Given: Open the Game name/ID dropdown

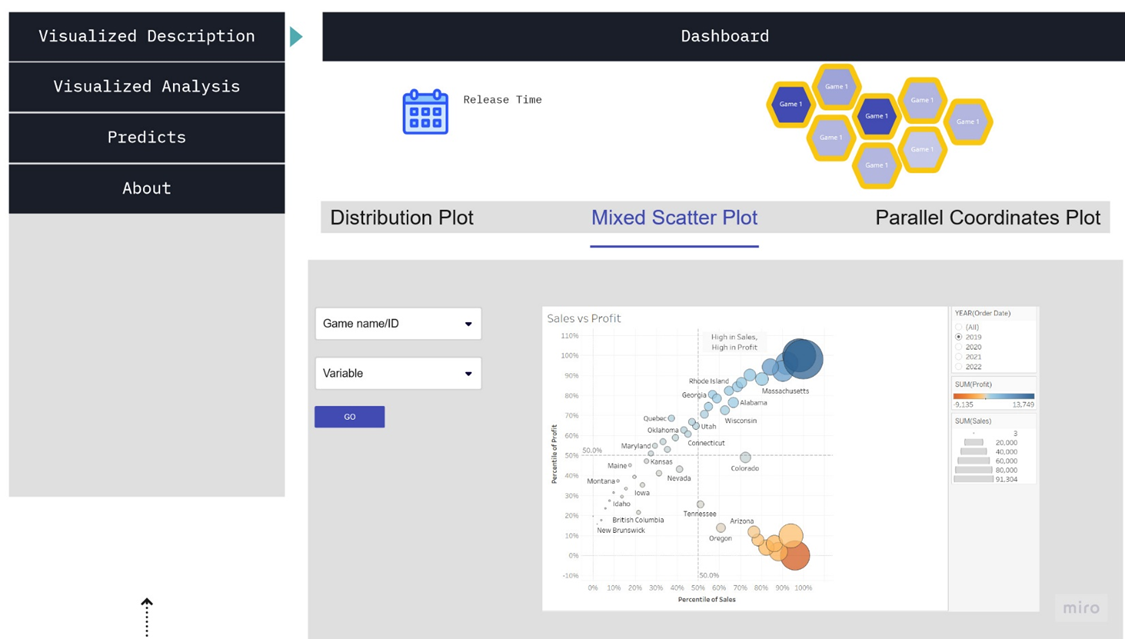Looking at the screenshot, I should (x=398, y=324).
